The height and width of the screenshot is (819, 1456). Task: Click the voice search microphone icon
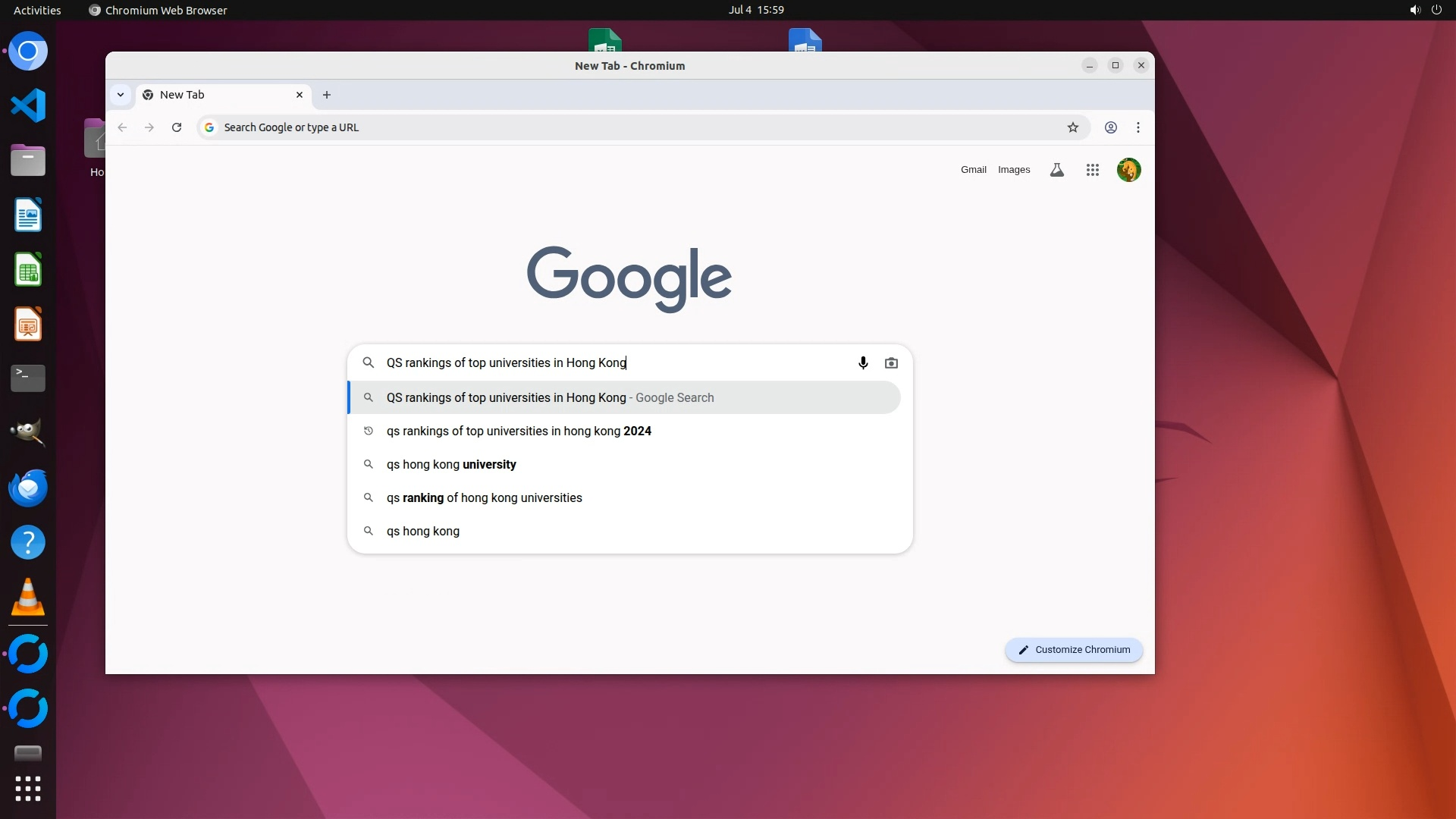click(863, 363)
